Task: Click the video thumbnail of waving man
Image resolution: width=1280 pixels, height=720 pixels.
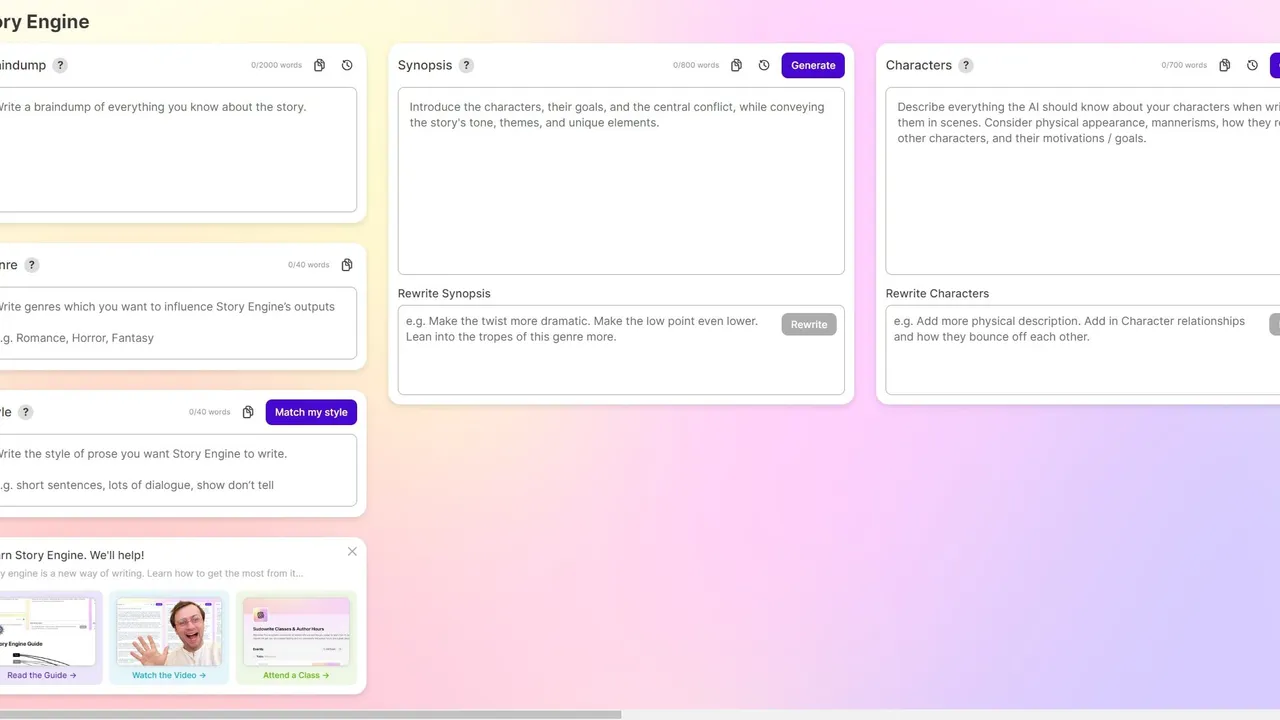Action: [x=169, y=631]
